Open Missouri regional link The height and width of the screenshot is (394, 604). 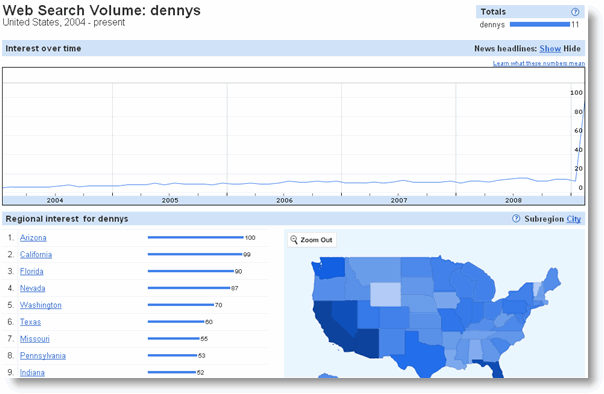point(35,339)
